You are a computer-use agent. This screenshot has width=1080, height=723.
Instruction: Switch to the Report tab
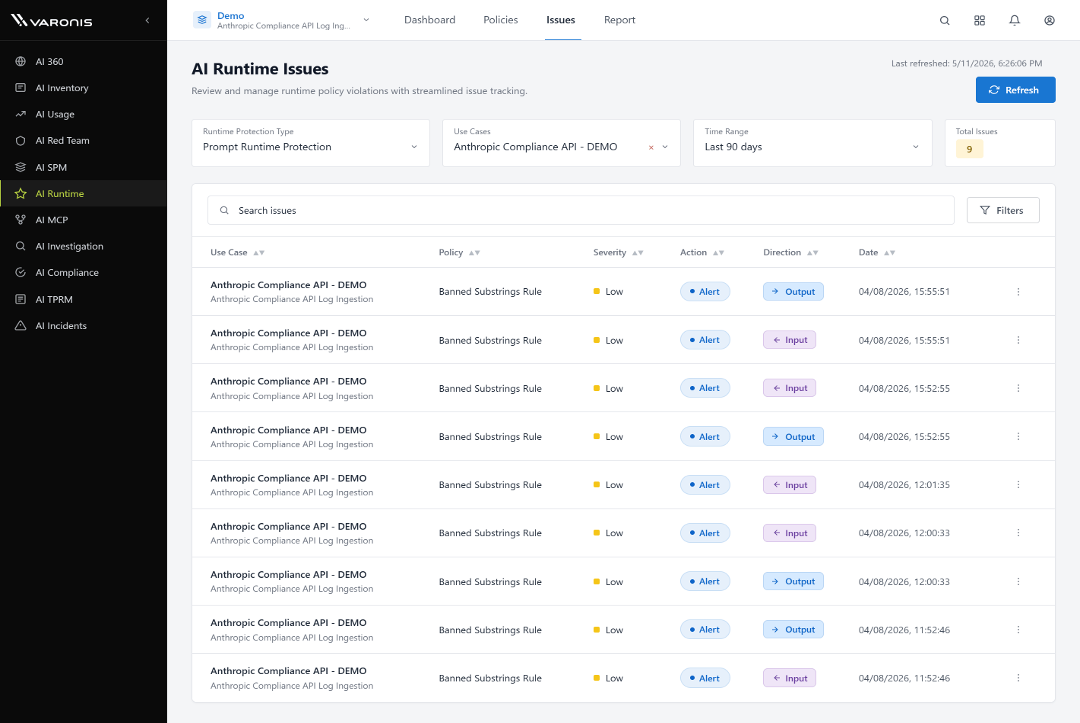620,20
